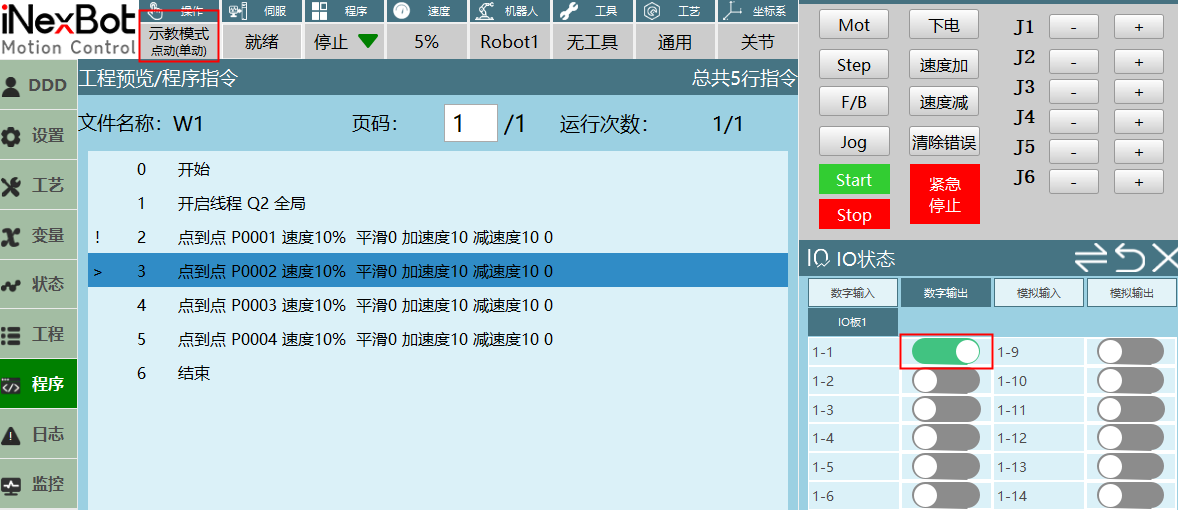Open 程序 program page in sidebar
Screen dimensions: 1178x510
(38, 385)
